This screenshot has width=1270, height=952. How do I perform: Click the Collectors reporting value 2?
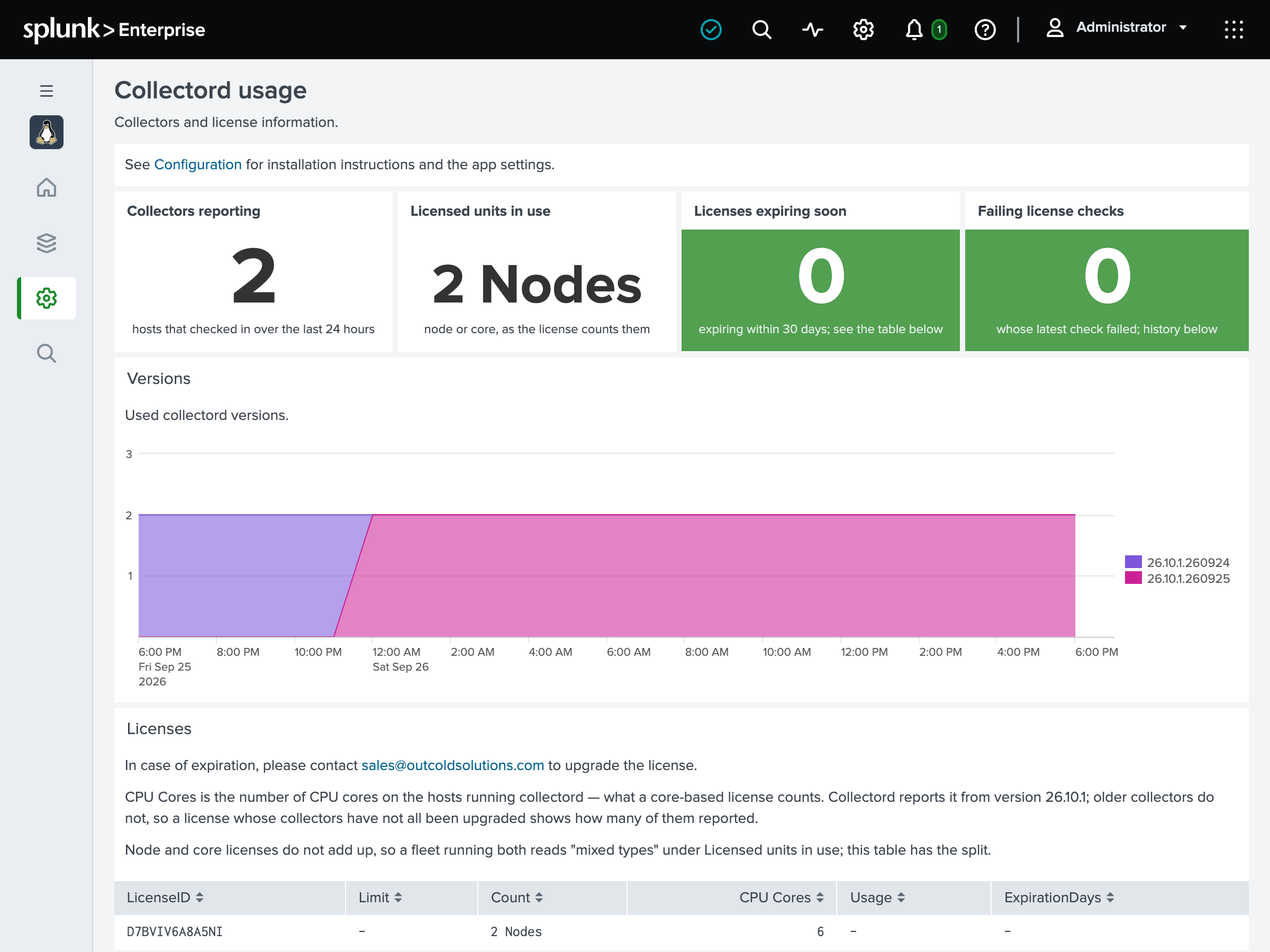coord(253,276)
